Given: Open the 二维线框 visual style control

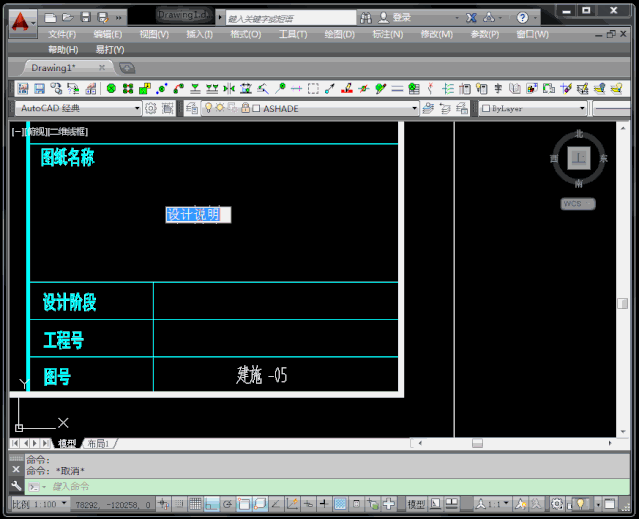Looking at the screenshot, I should [68, 132].
